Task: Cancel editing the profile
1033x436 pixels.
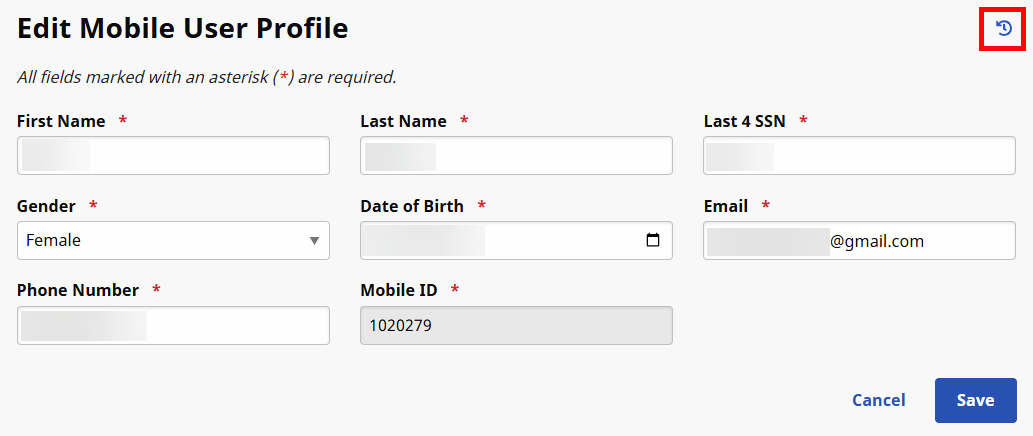Action: 878,400
